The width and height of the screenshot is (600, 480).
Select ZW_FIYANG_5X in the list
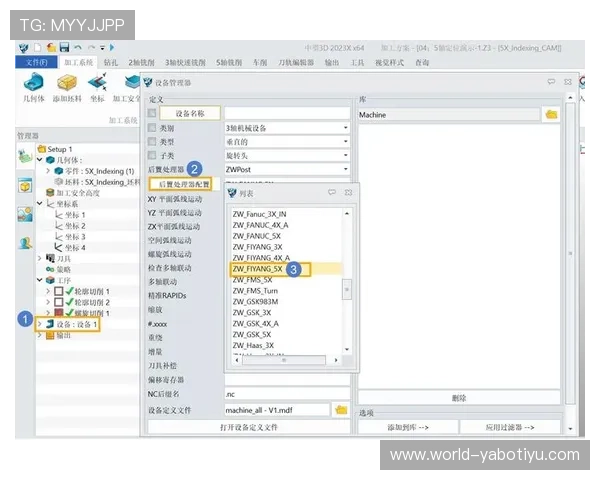click(x=258, y=268)
